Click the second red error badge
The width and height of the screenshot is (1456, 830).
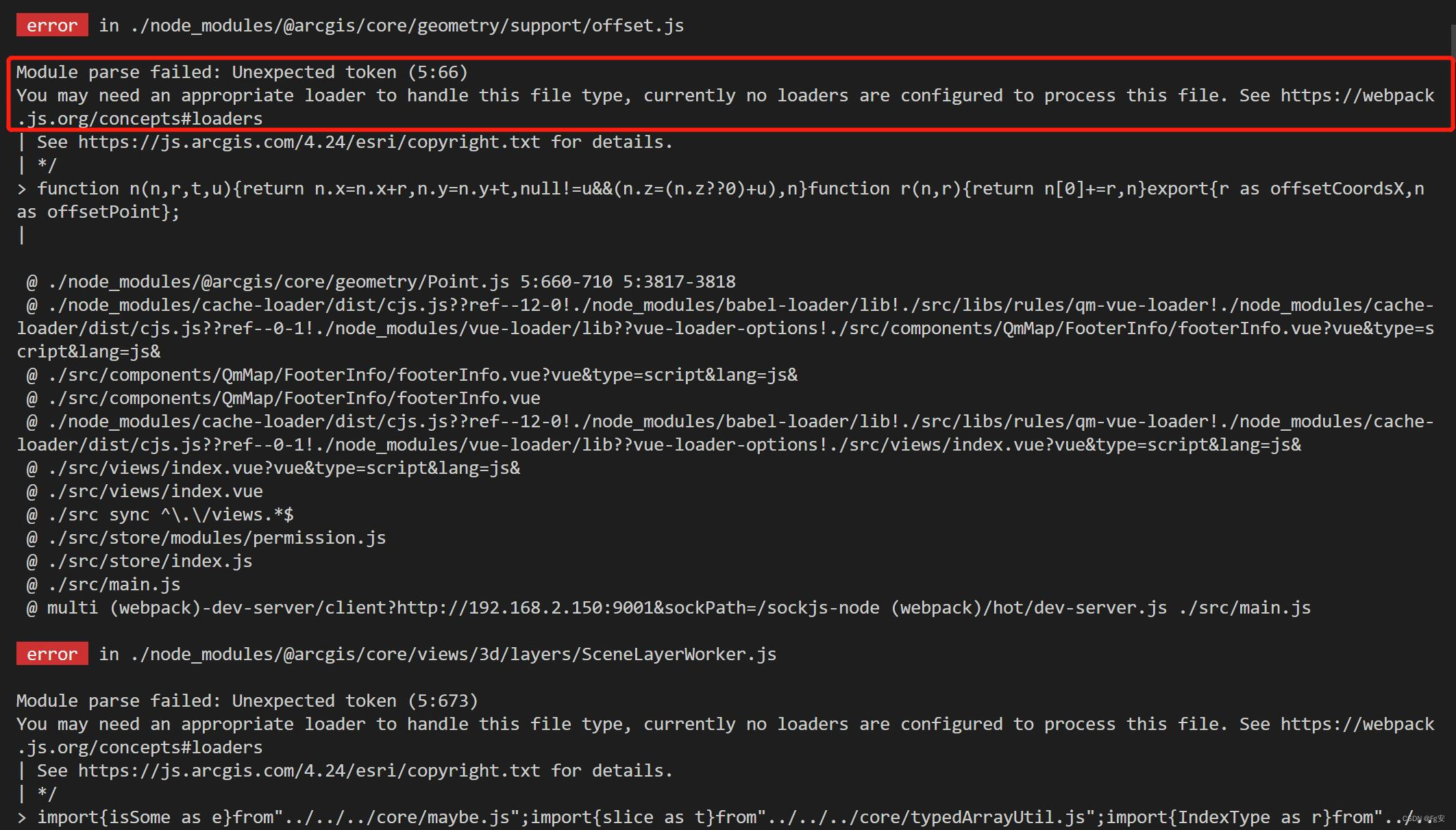pos(51,653)
